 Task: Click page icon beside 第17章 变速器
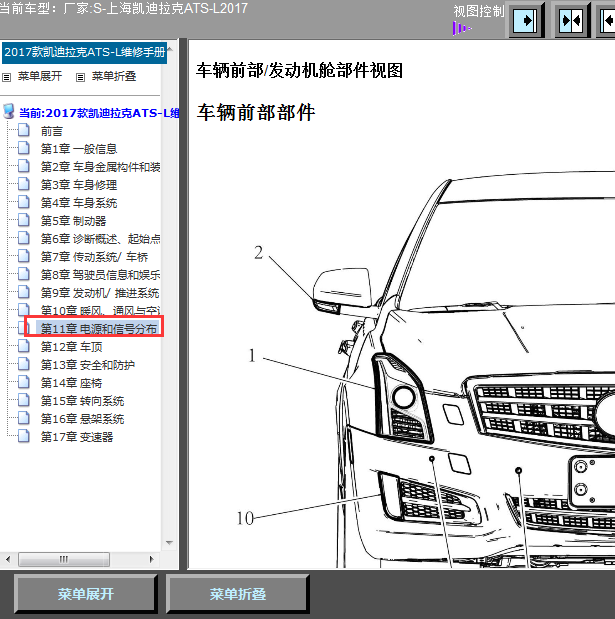pos(24,436)
